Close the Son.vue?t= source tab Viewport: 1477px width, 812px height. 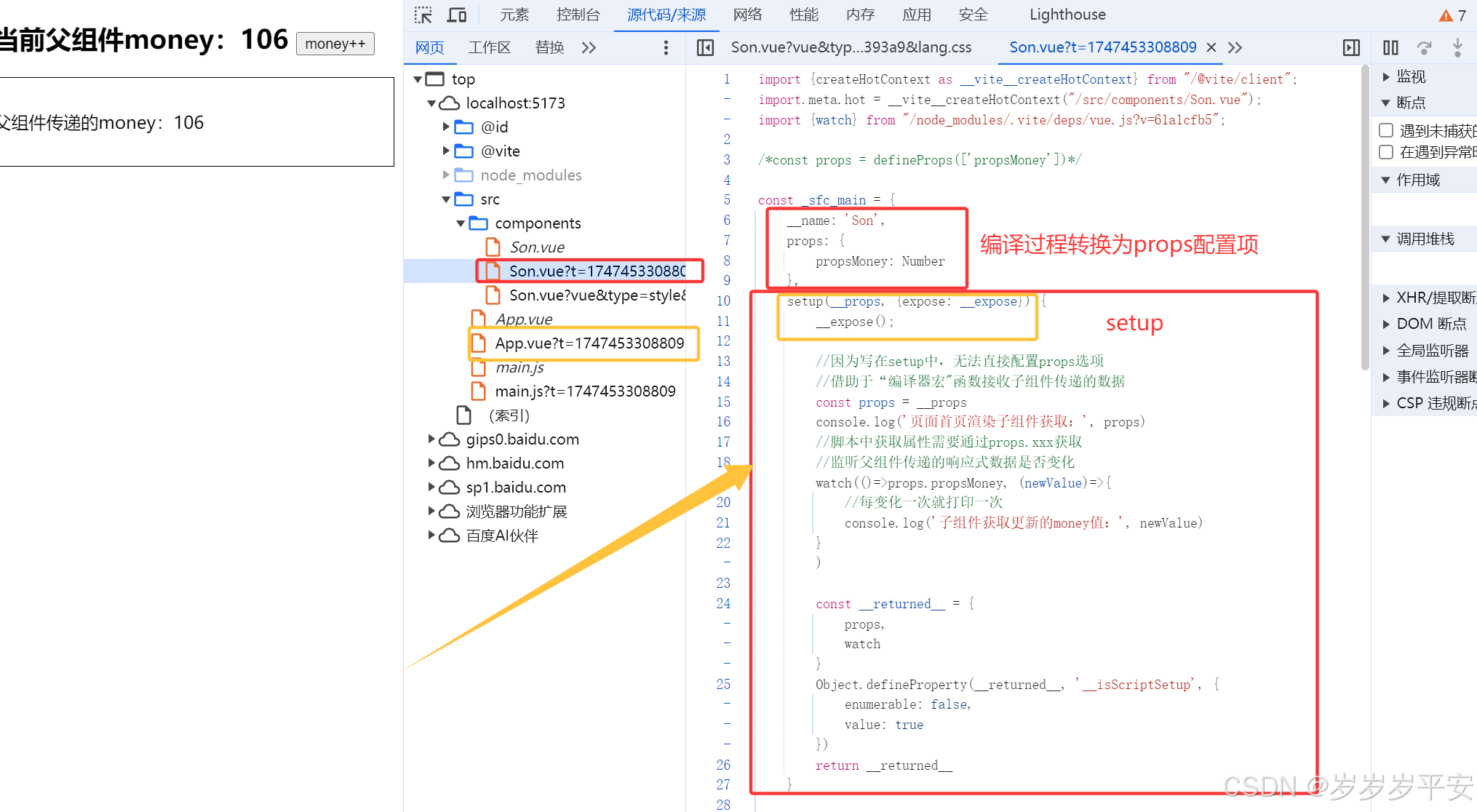point(1211,47)
